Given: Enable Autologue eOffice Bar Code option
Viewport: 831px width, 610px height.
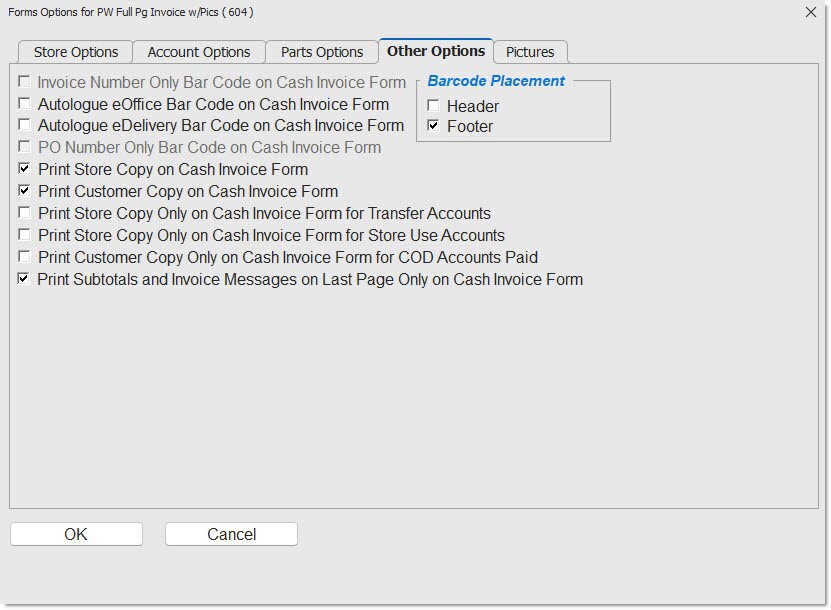Looking at the screenshot, I should click(x=24, y=104).
